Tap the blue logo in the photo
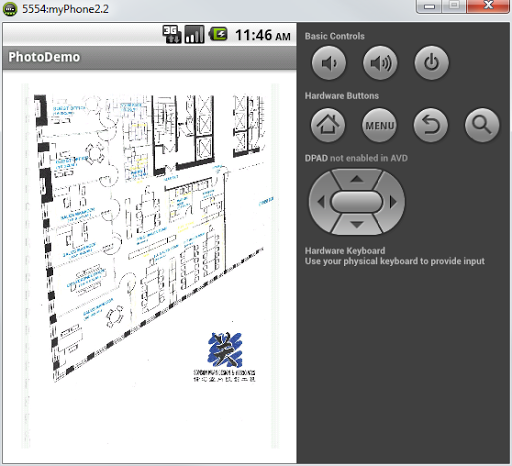 pyautogui.click(x=225, y=349)
